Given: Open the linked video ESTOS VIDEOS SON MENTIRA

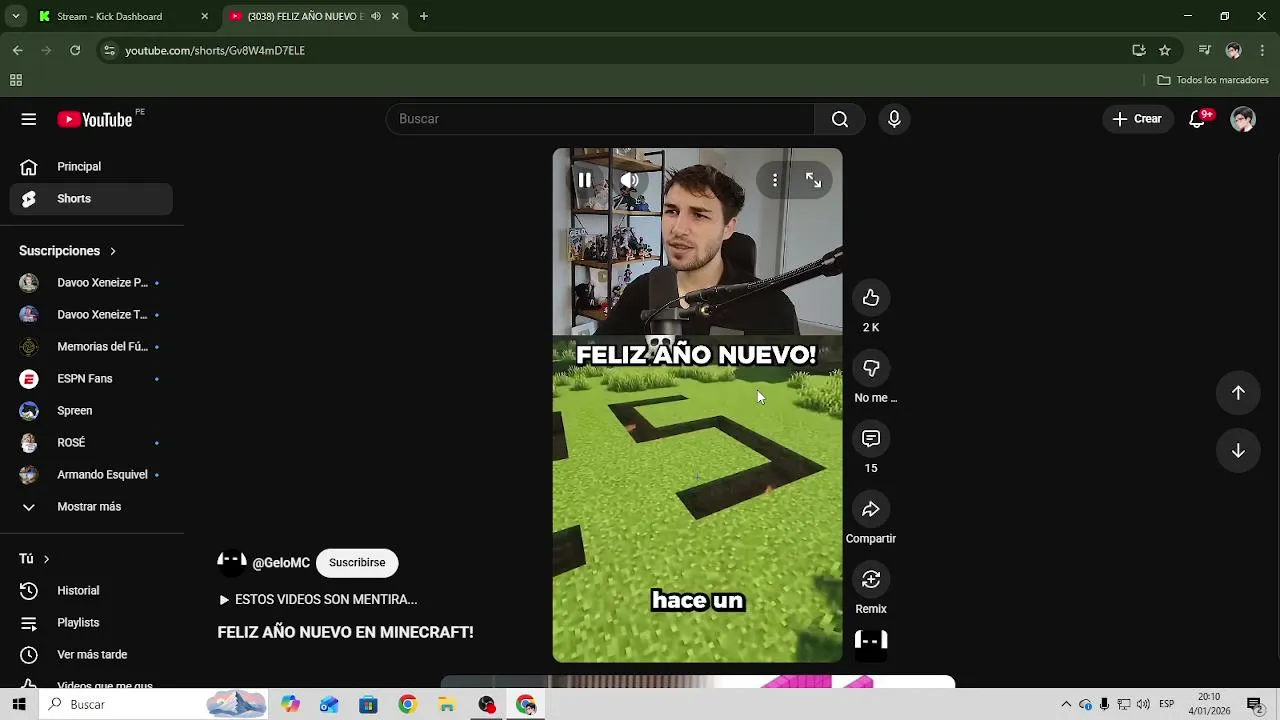Looking at the screenshot, I should [x=318, y=600].
